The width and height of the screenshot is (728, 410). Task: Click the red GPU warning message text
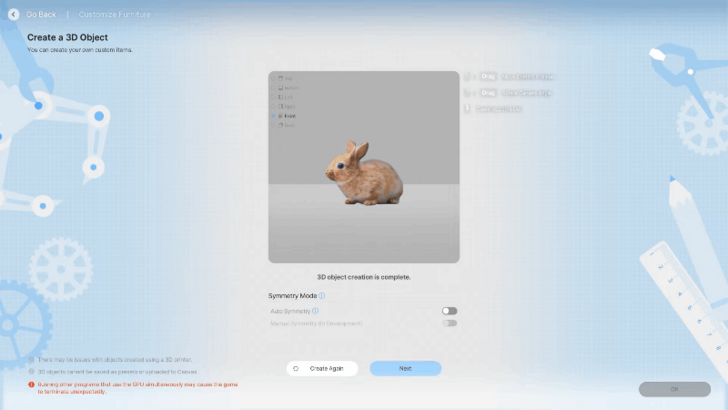(x=137, y=388)
